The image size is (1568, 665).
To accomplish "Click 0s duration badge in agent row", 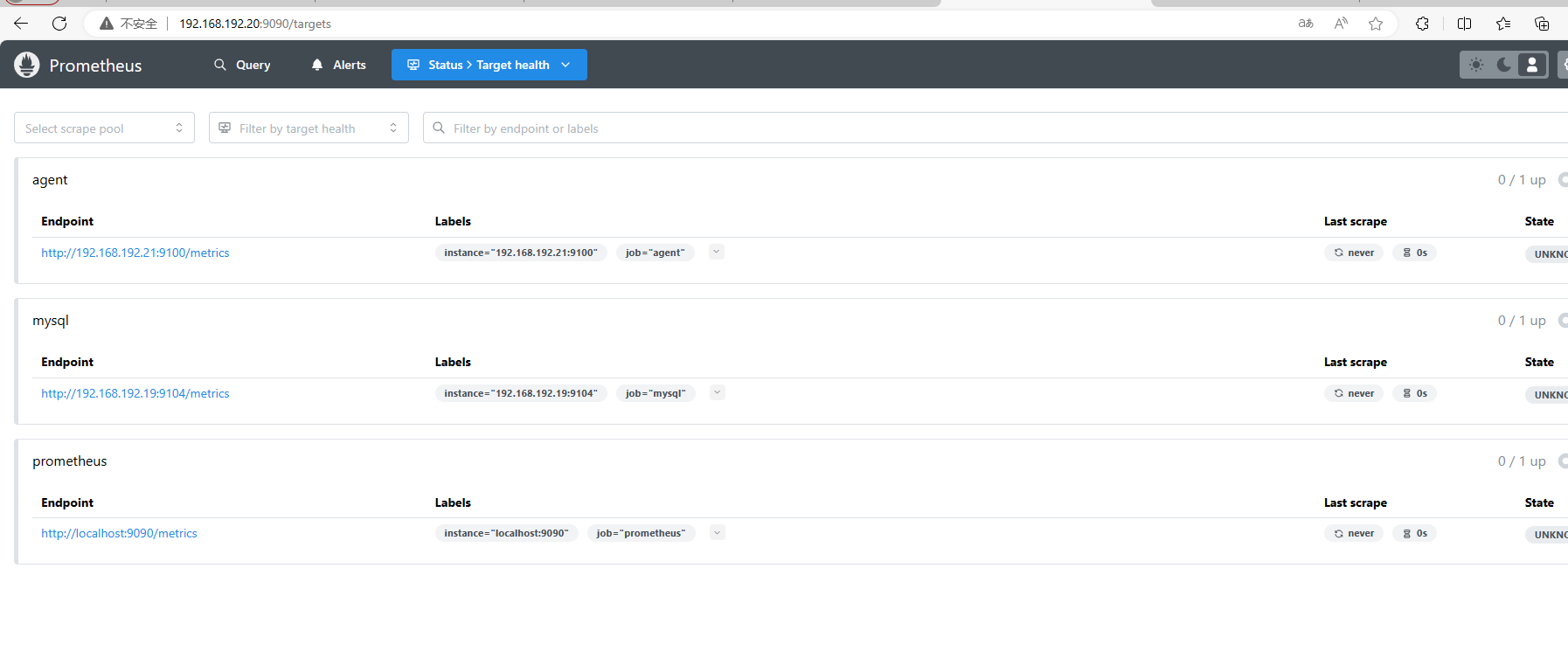I will (1415, 253).
